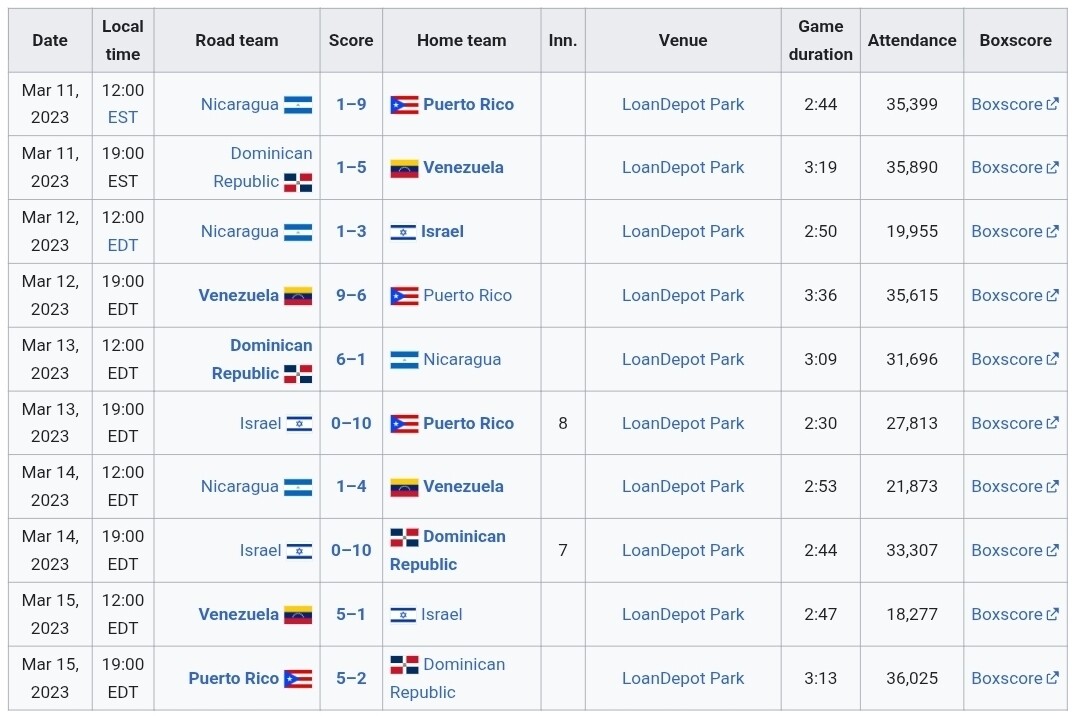
Task: Open the EST link in Mar 11 12:00 row
Action: pyautogui.click(x=123, y=117)
